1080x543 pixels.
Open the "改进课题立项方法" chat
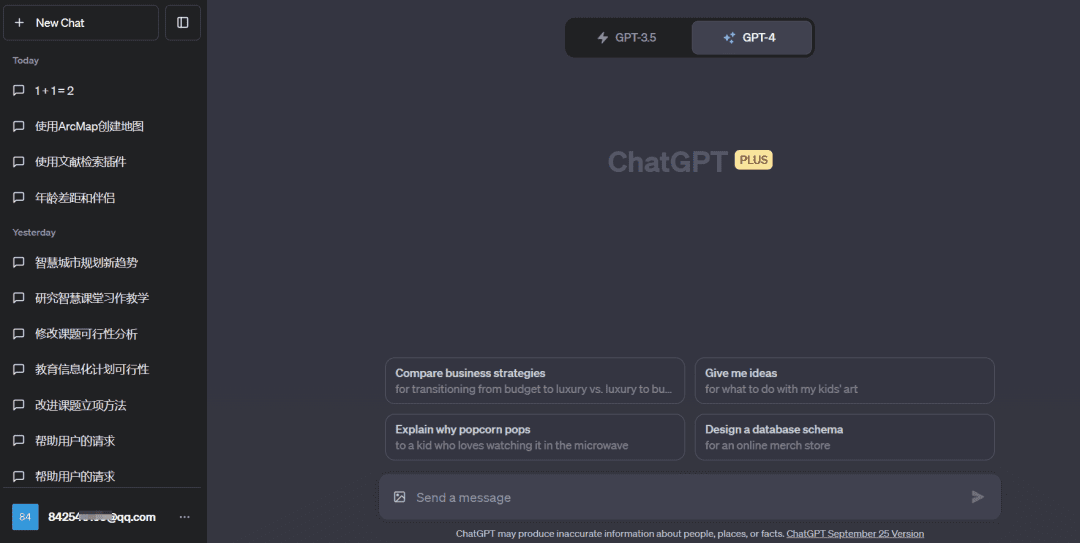[102, 405]
